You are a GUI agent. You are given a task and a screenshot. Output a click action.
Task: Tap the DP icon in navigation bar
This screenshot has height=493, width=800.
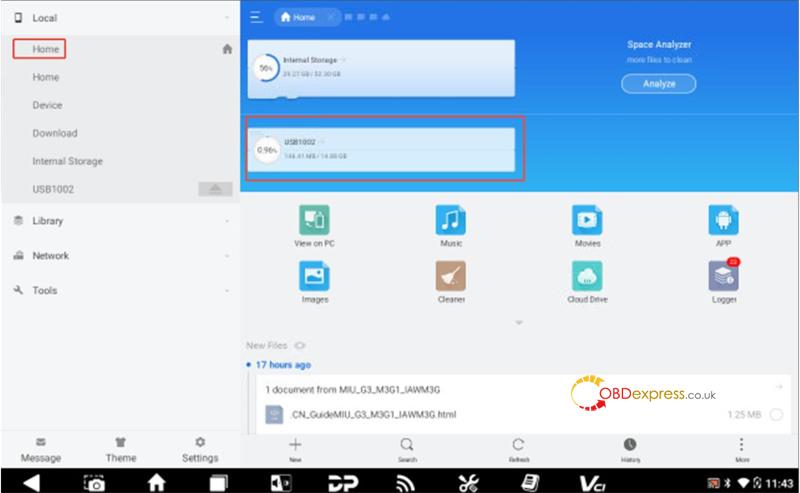click(x=343, y=483)
